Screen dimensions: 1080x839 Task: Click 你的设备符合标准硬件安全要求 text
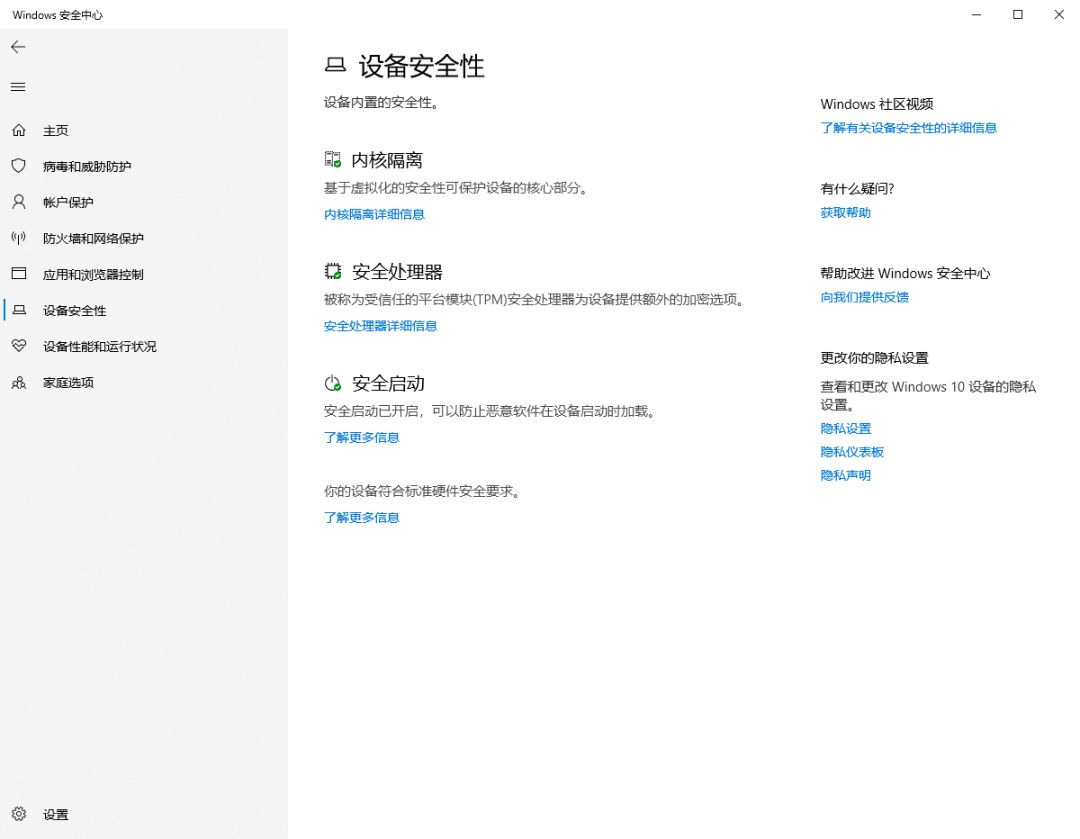(x=422, y=491)
